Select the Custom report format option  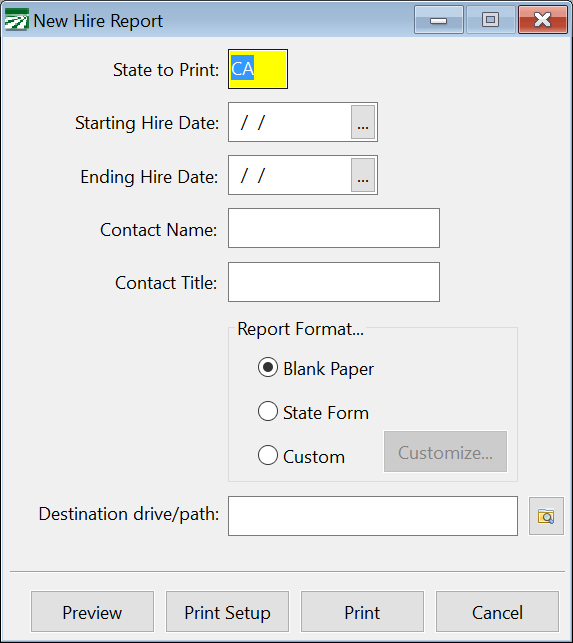coord(268,455)
